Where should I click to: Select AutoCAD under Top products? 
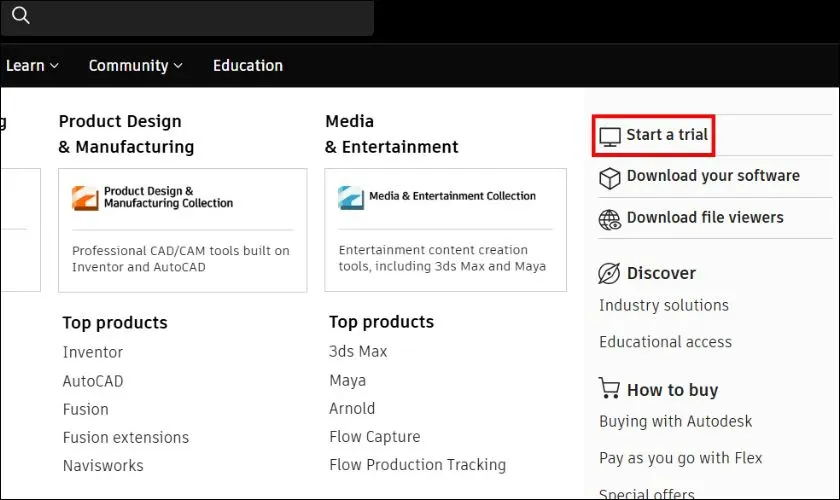point(93,381)
